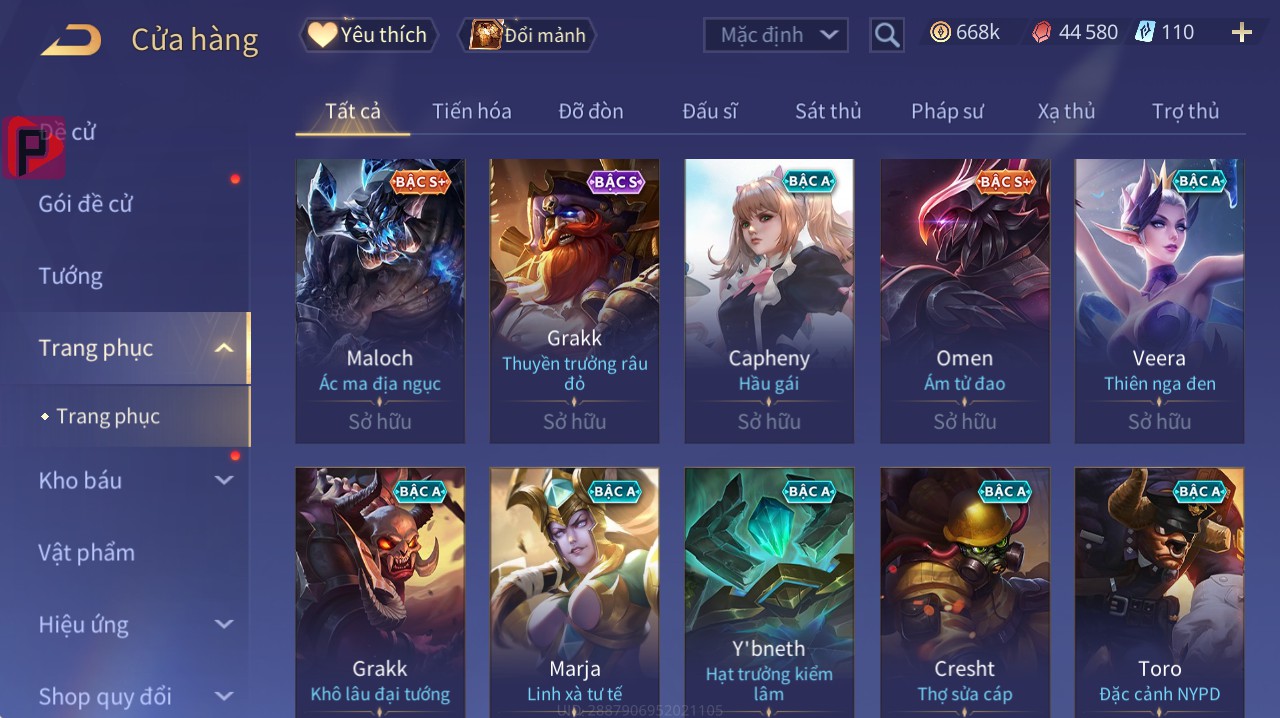Click the gold coin icon showing 668k
The image size is (1280, 718).
(940, 32)
